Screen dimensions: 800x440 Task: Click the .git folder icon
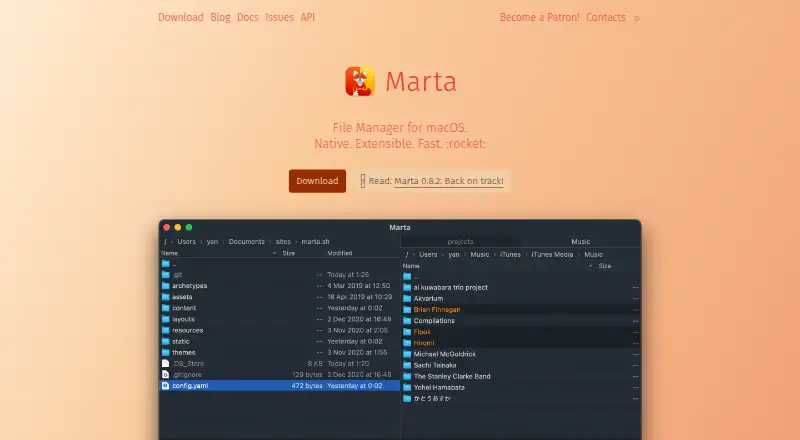pyautogui.click(x=165, y=275)
